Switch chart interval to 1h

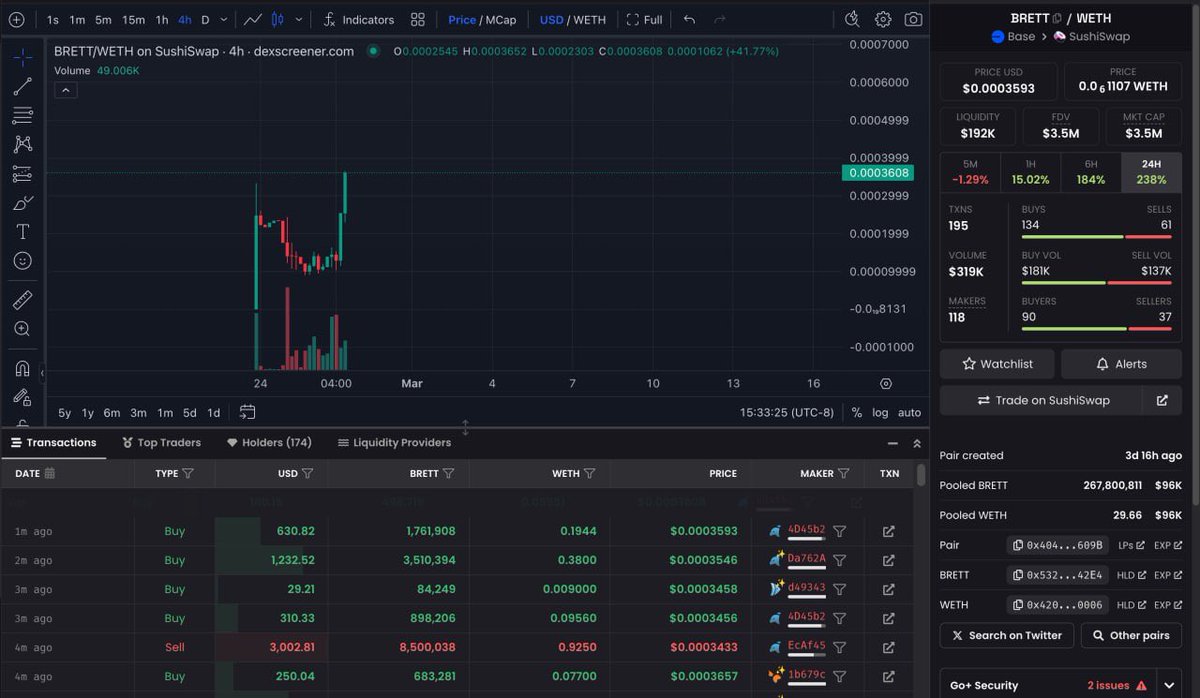[x=162, y=19]
